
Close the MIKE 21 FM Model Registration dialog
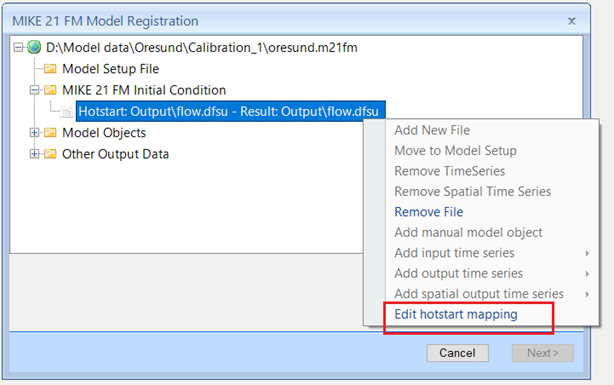[x=572, y=21]
